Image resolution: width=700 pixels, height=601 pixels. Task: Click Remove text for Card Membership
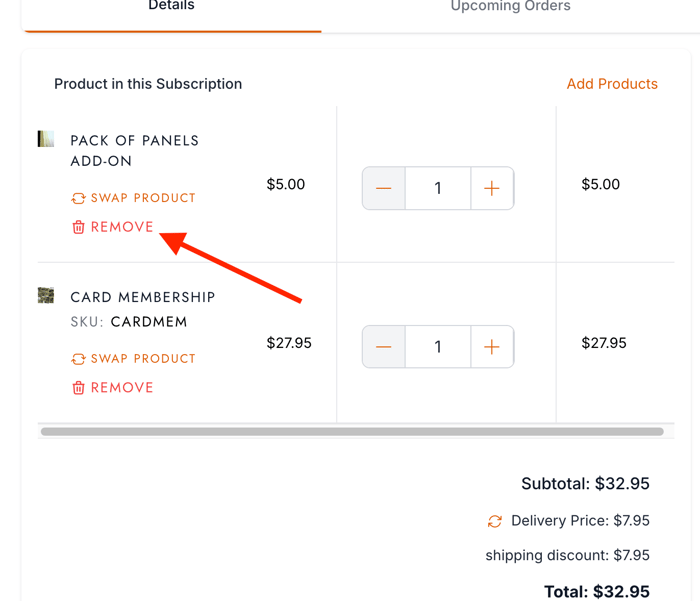click(122, 388)
